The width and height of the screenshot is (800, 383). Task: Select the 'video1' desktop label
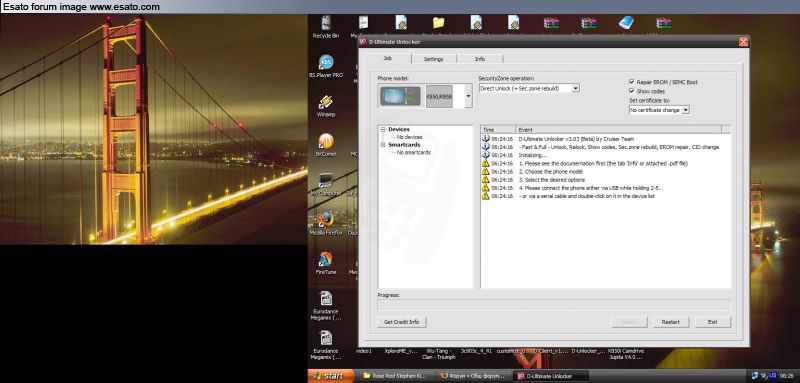tap(364, 351)
